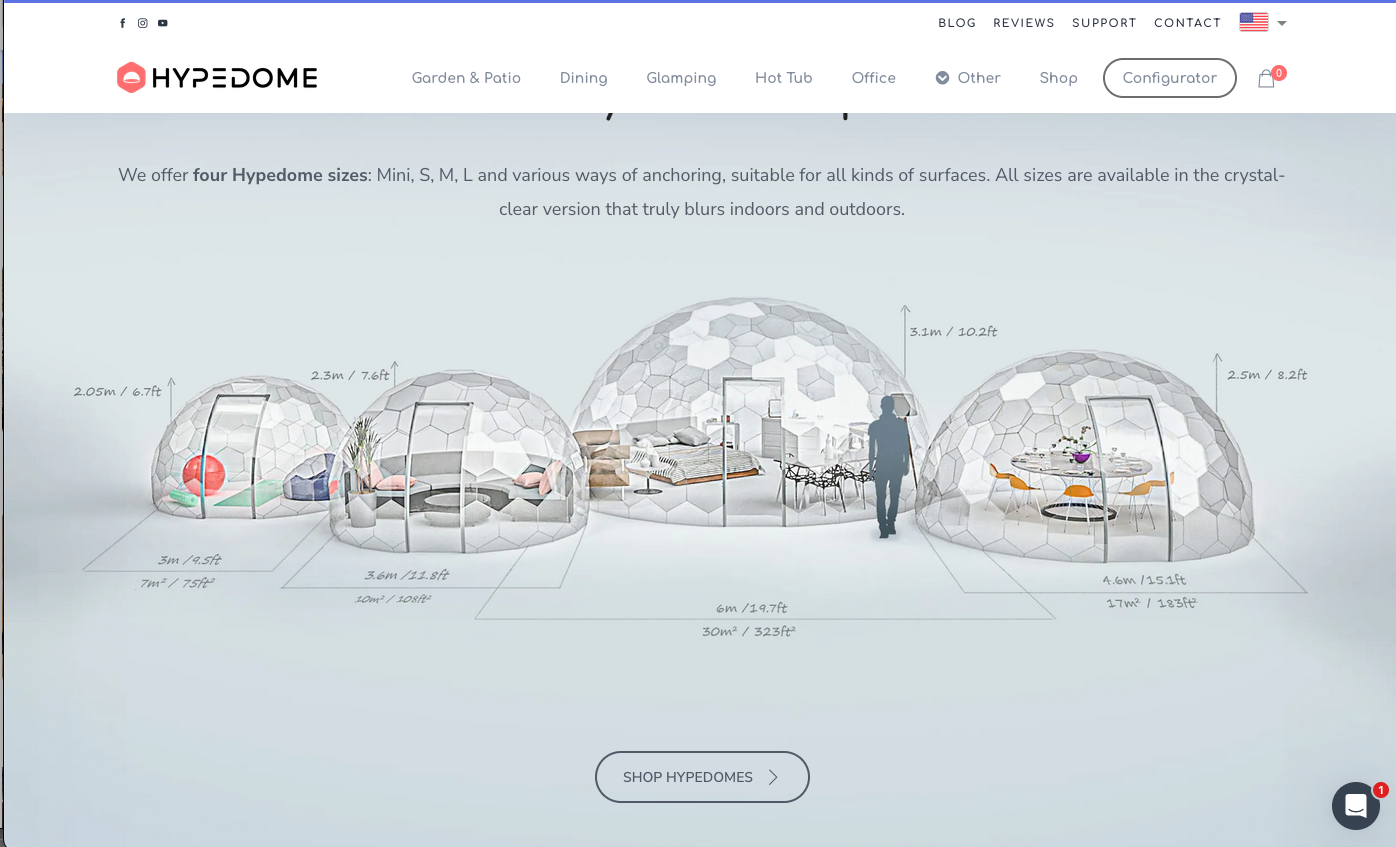Click the '3.6m / 11.8ft' diameter label
This screenshot has height=847, width=1396.
(x=407, y=575)
